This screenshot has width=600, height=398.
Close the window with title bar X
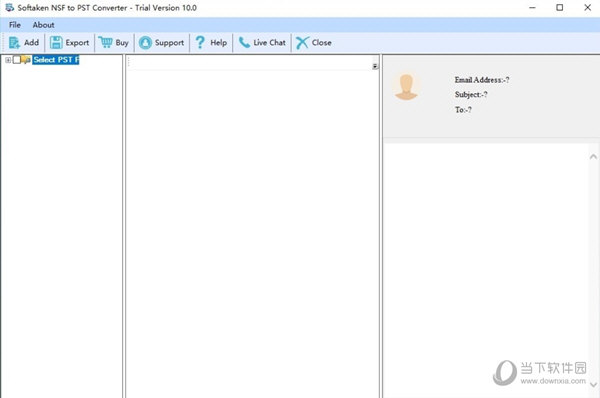tap(588, 7)
